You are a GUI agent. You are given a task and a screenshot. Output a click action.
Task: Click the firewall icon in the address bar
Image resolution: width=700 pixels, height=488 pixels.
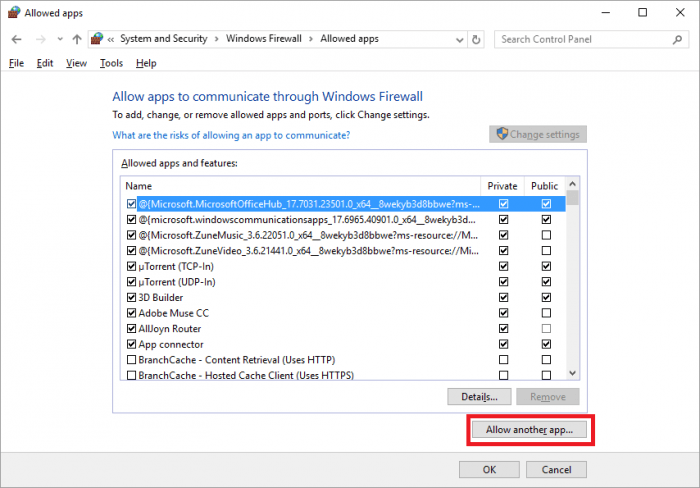point(97,39)
